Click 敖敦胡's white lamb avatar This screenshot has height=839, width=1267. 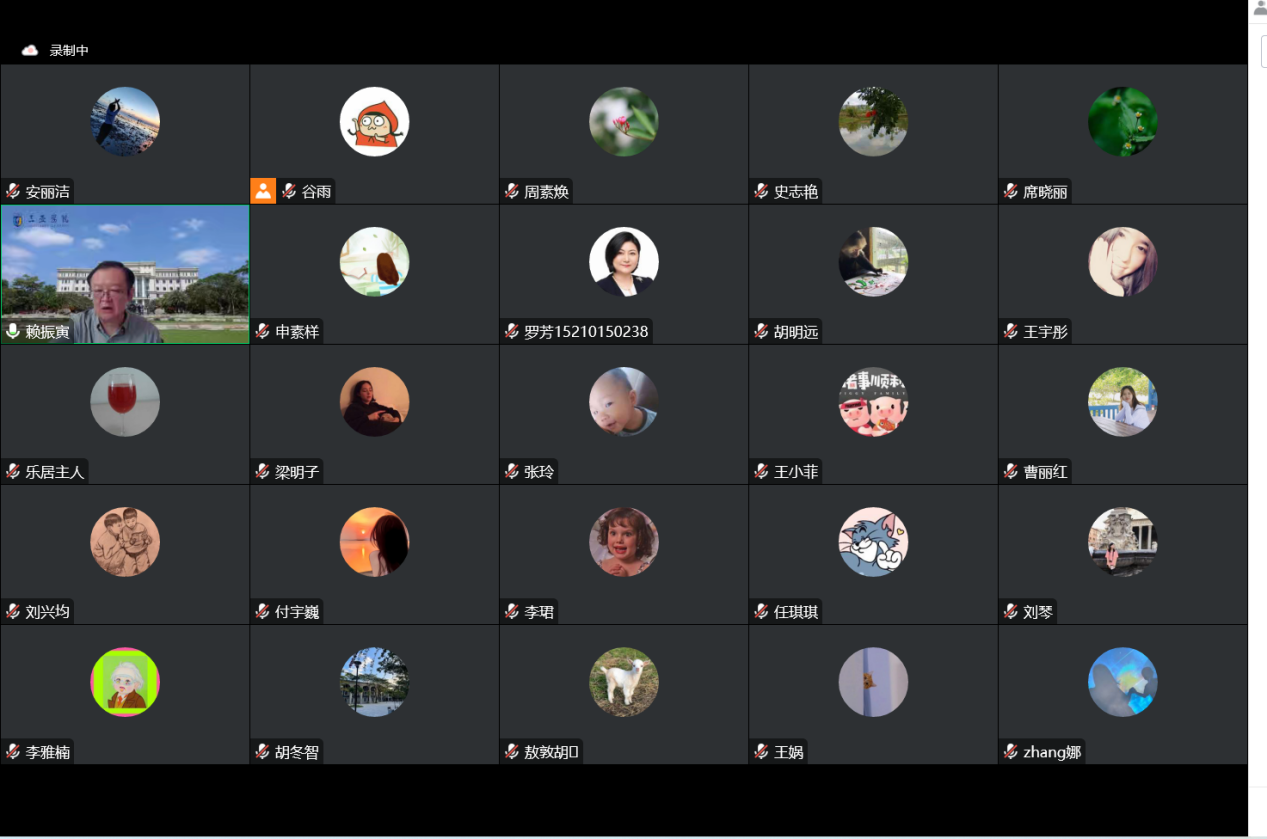click(624, 681)
